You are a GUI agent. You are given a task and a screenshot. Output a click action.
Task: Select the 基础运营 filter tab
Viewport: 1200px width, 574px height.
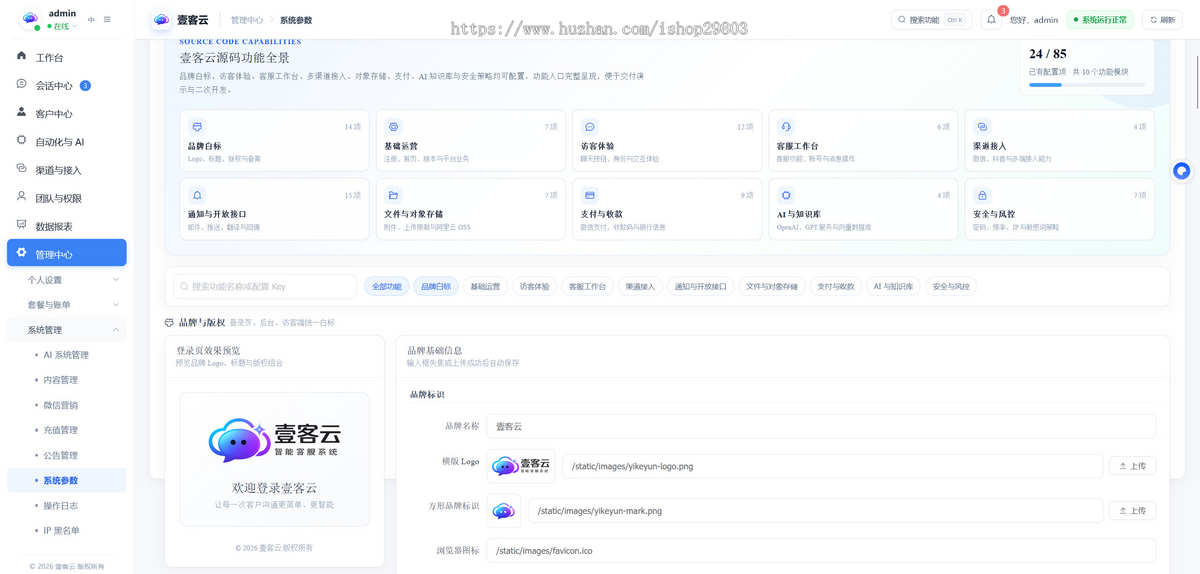pos(485,287)
